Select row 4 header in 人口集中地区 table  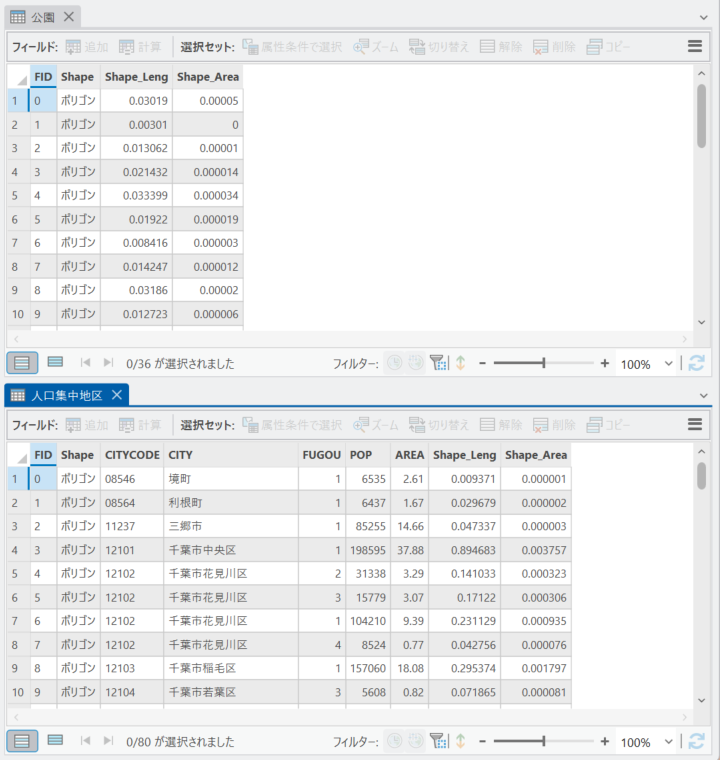tap(15, 550)
